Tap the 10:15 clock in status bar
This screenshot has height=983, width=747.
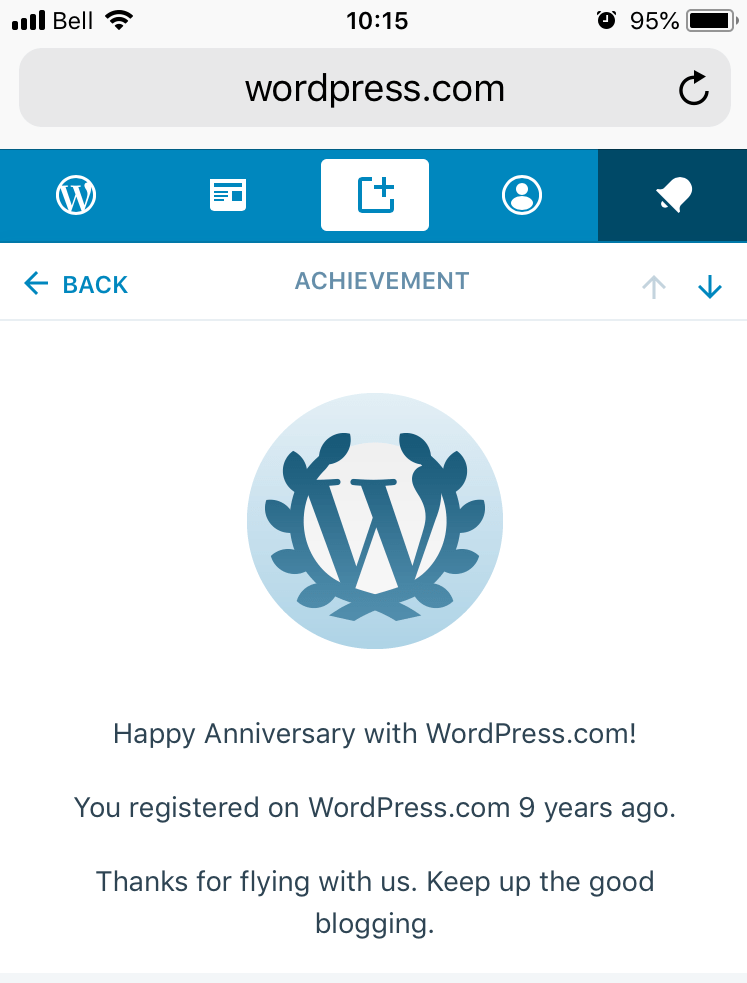[375, 20]
